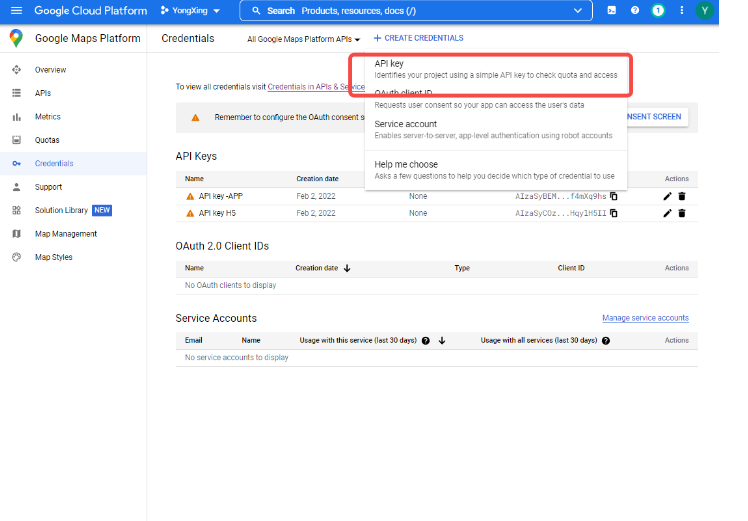Open Solution Library in the sidebar

coord(61,210)
